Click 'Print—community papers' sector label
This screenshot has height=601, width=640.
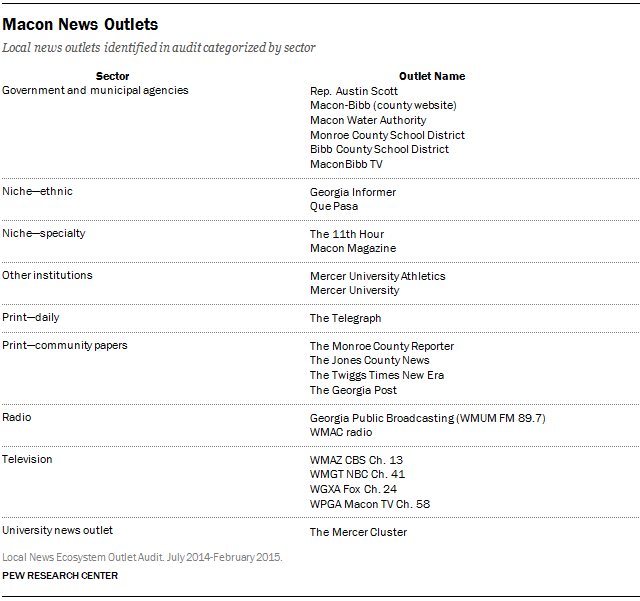(x=64, y=345)
